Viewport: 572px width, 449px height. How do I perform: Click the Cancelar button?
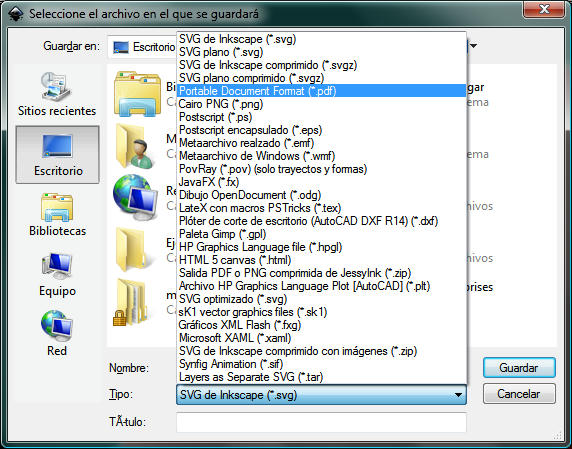click(519, 394)
